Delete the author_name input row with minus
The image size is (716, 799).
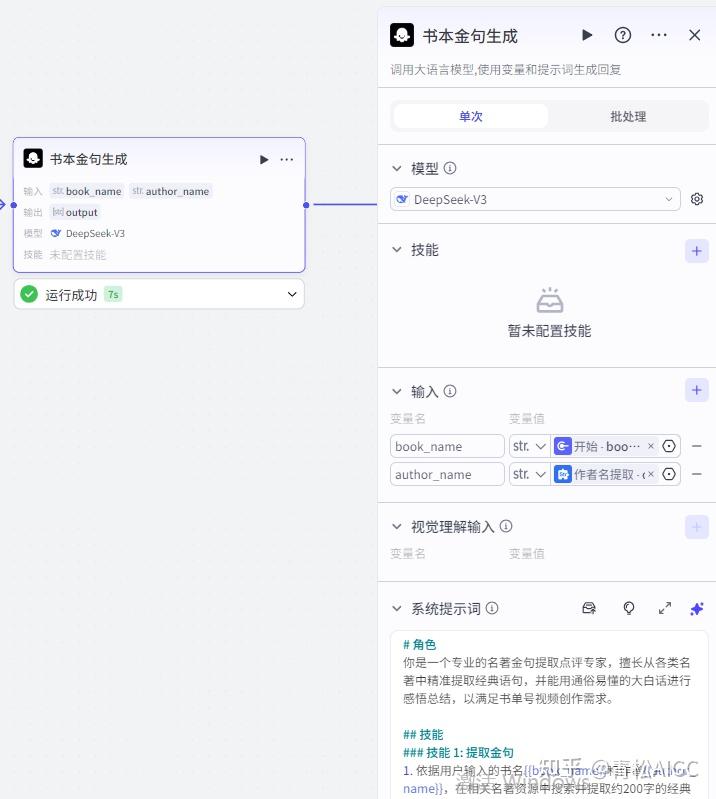pyautogui.click(x=697, y=474)
